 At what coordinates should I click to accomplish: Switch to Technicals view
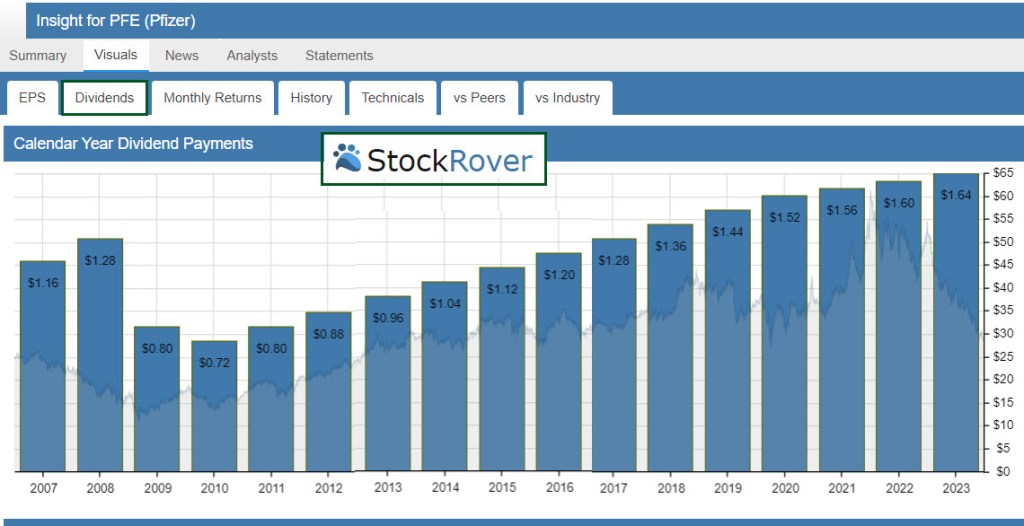coord(393,98)
